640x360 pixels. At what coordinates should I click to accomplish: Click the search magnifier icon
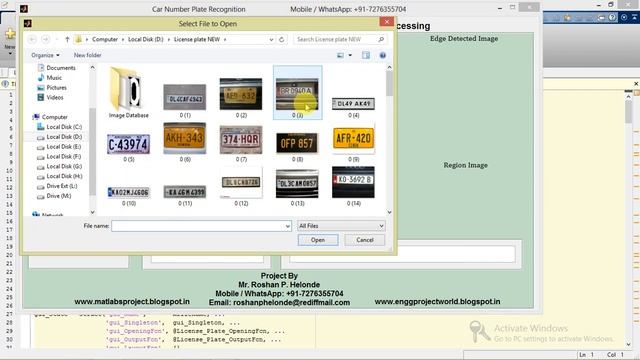[381, 40]
